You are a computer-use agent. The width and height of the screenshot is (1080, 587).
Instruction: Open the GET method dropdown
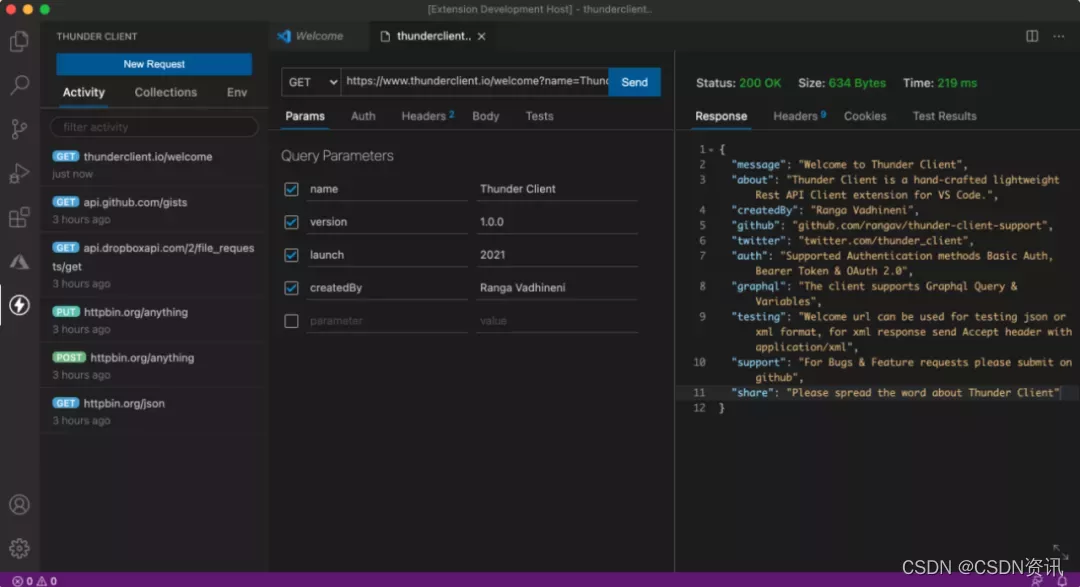[311, 82]
